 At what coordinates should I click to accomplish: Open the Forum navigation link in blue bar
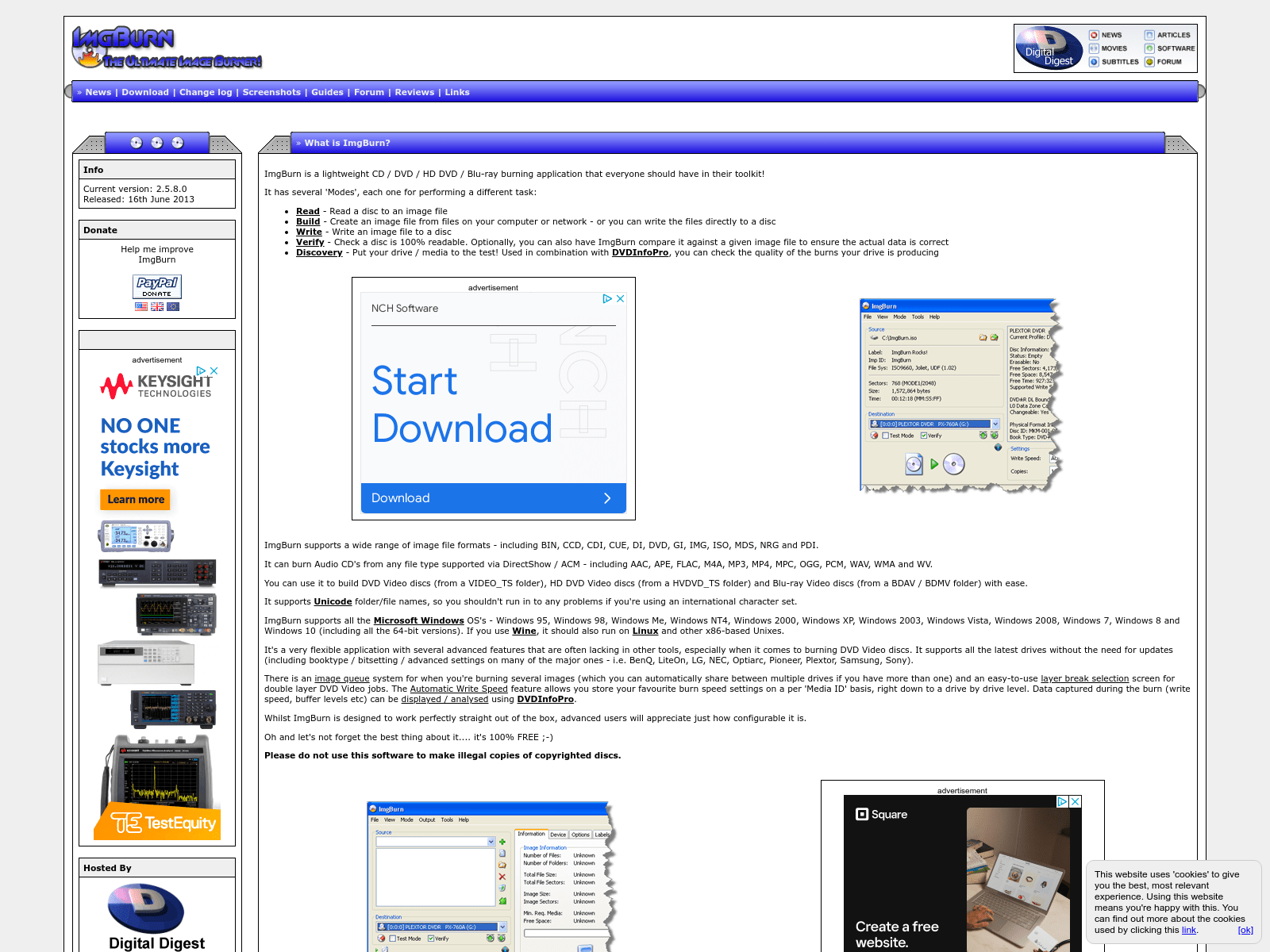pos(369,92)
